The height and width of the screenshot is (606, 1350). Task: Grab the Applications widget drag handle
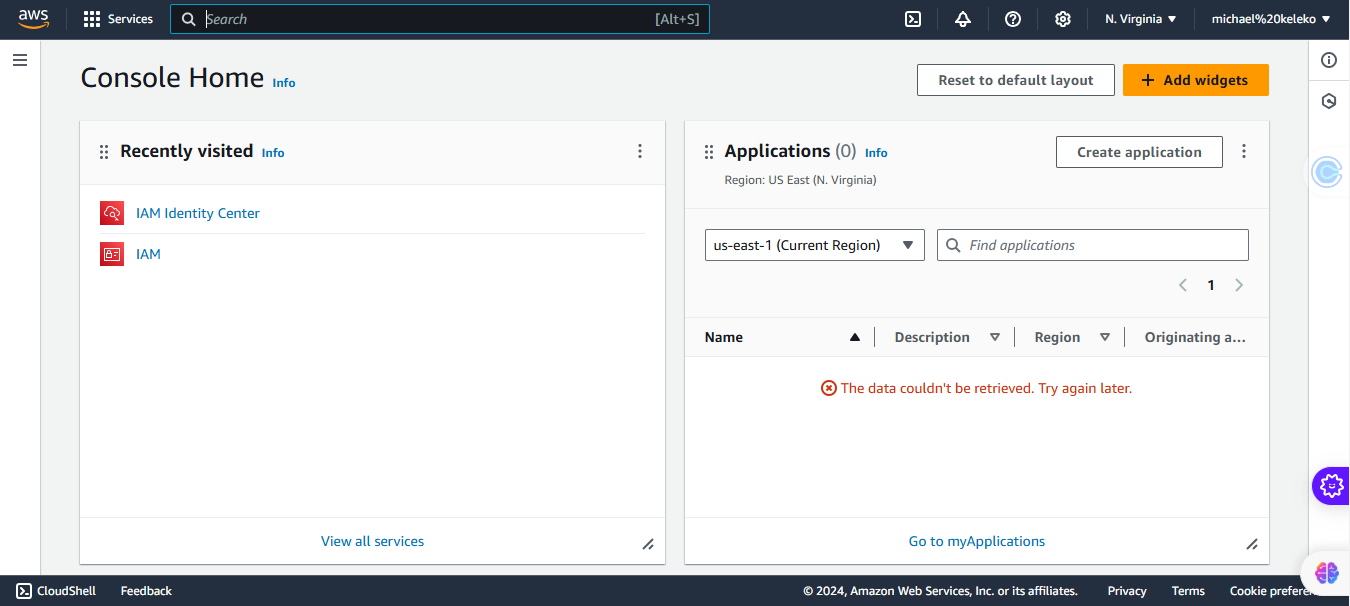click(709, 152)
